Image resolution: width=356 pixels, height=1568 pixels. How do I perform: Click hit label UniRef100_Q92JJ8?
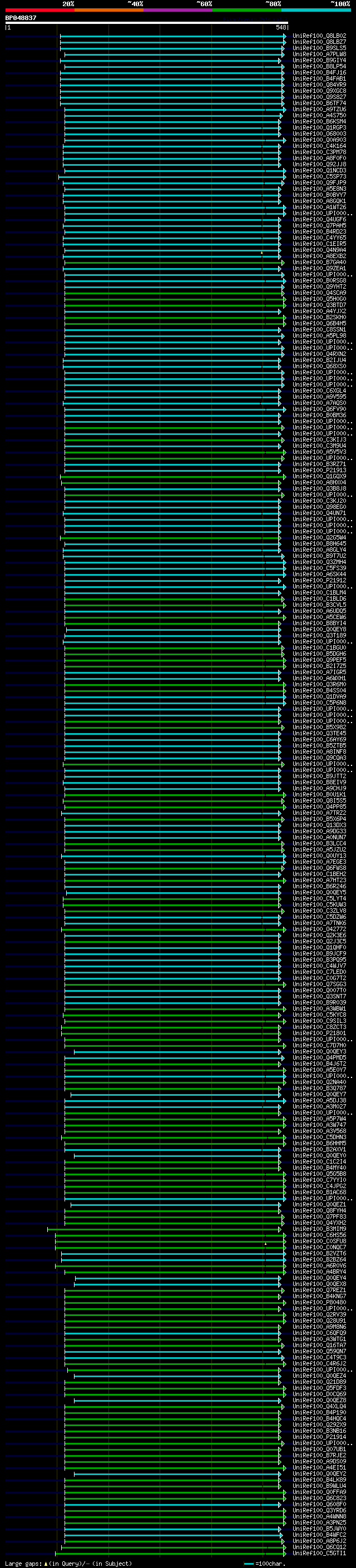pos(319,164)
